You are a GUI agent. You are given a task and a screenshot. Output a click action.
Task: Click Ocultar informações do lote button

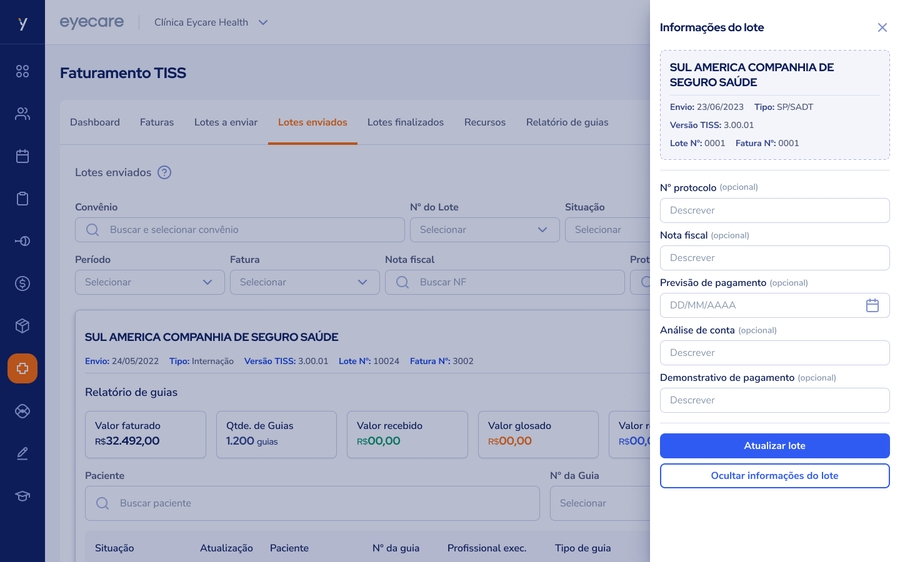coord(774,476)
